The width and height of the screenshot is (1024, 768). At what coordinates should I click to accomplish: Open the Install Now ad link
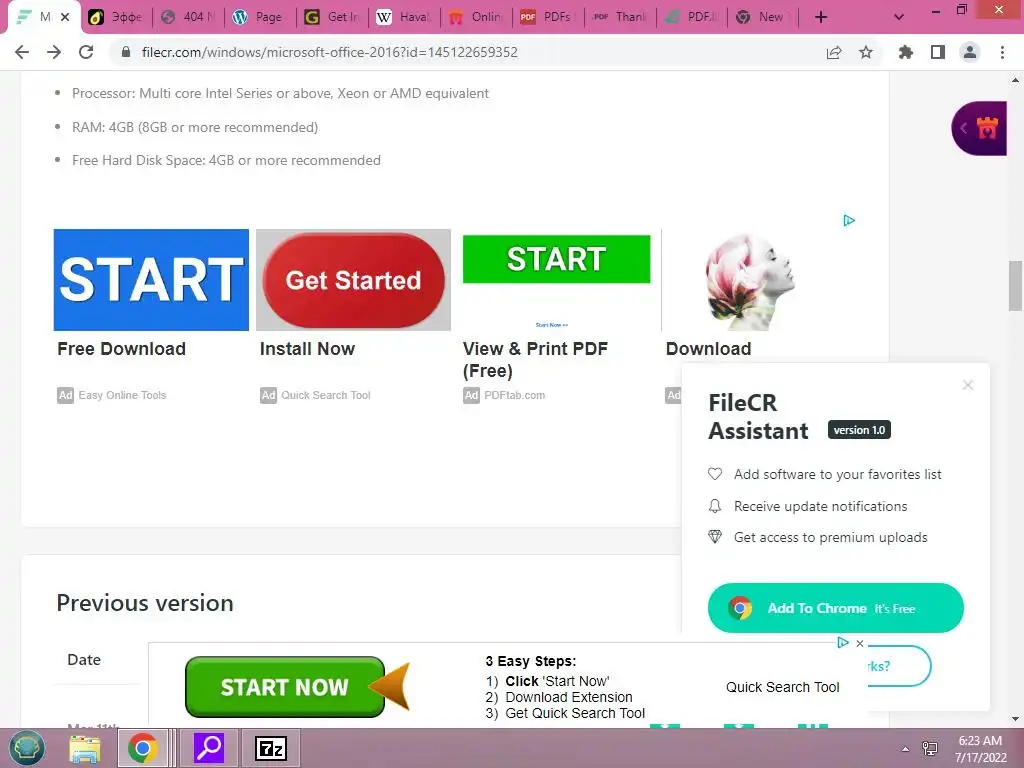click(307, 349)
